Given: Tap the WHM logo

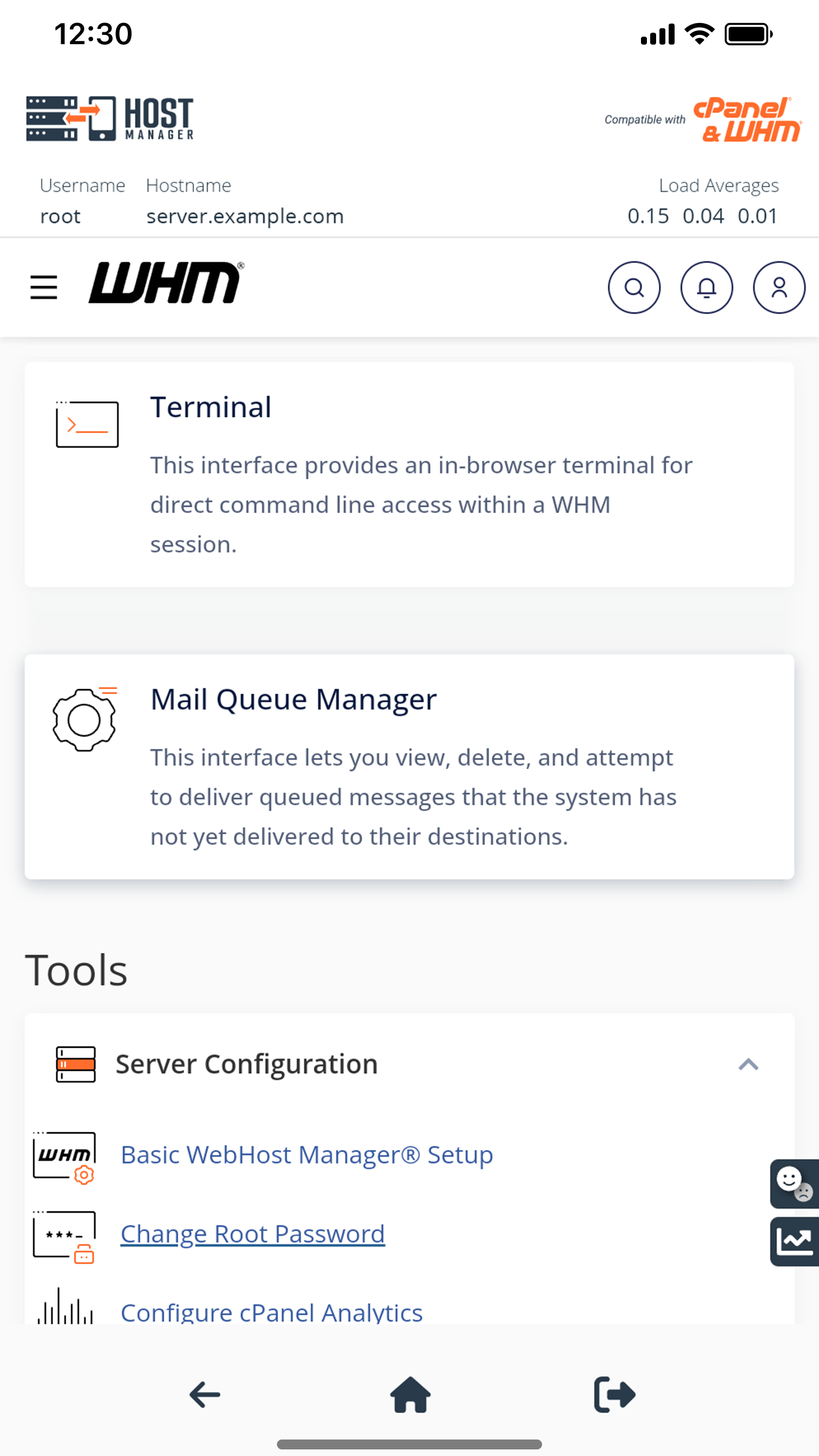Looking at the screenshot, I should (x=166, y=283).
